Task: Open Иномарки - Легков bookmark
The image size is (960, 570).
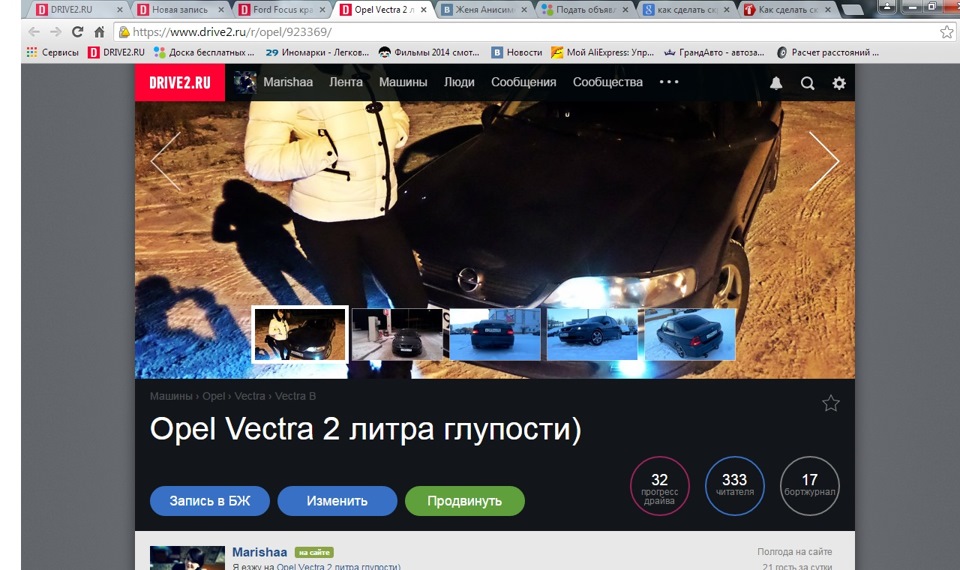Action: tap(317, 53)
